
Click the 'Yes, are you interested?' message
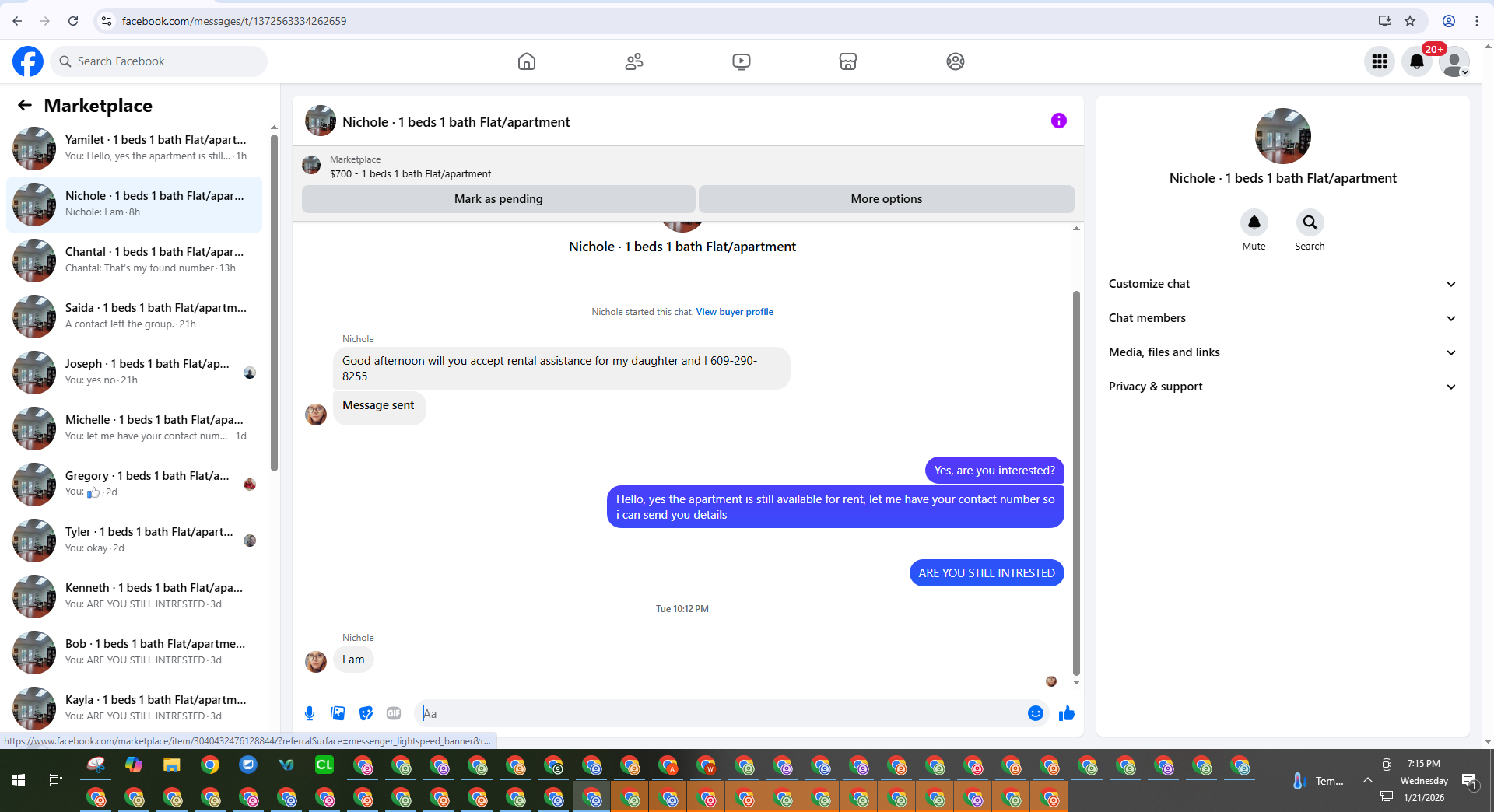tap(994, 471)
